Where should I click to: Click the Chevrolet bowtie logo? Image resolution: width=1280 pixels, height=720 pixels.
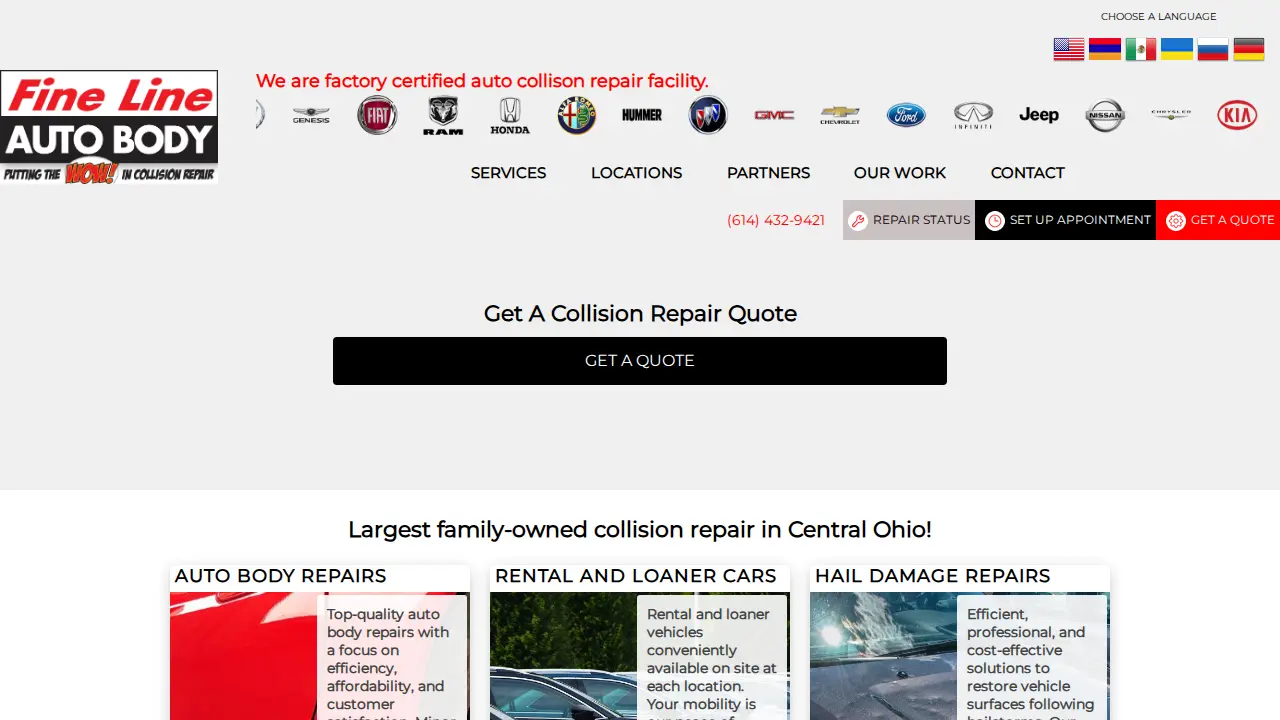[x=840, y=115]
